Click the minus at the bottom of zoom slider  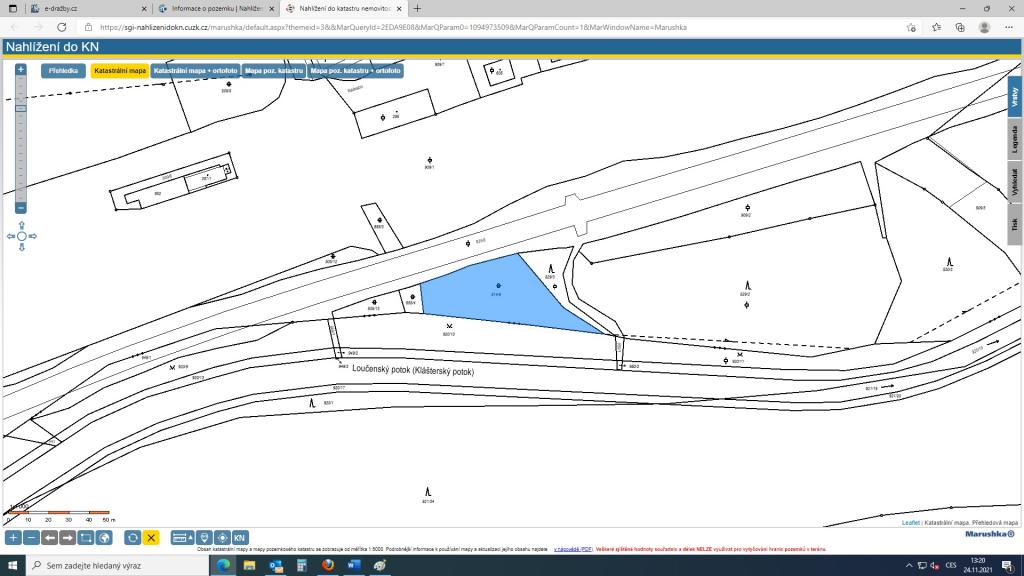[x=21, y=208]
